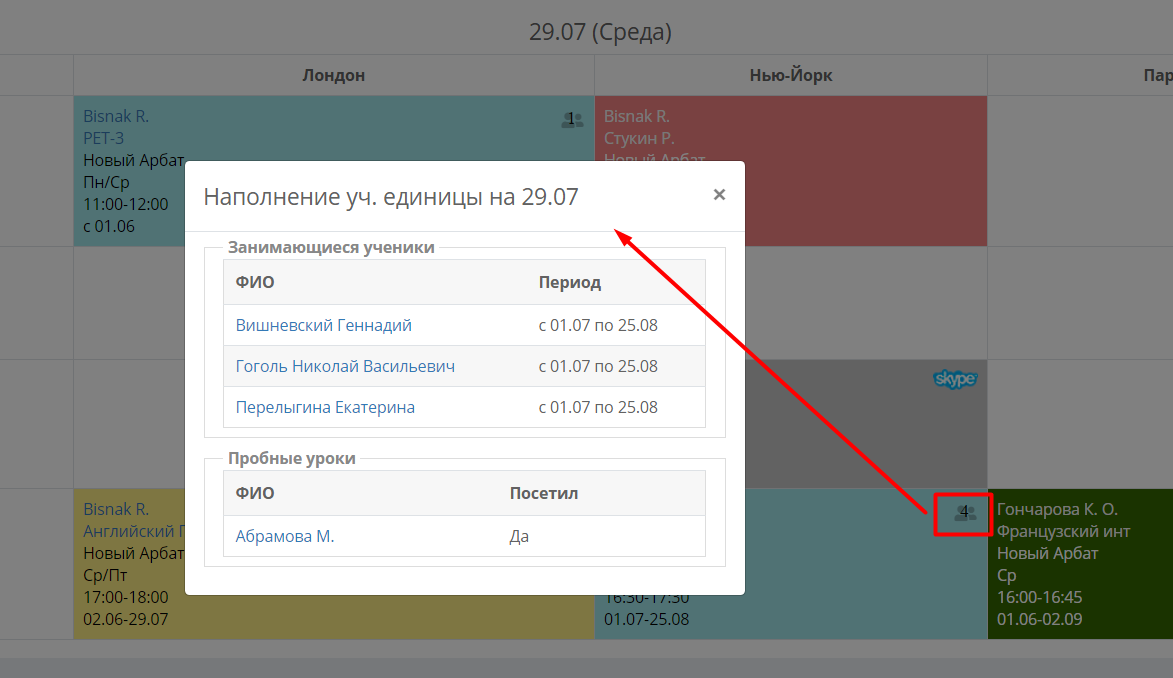This screenshot has height=678, width=1173.
Task: Click period cell for Гоголь Николай Васильевич
Action: pos(598,367)
